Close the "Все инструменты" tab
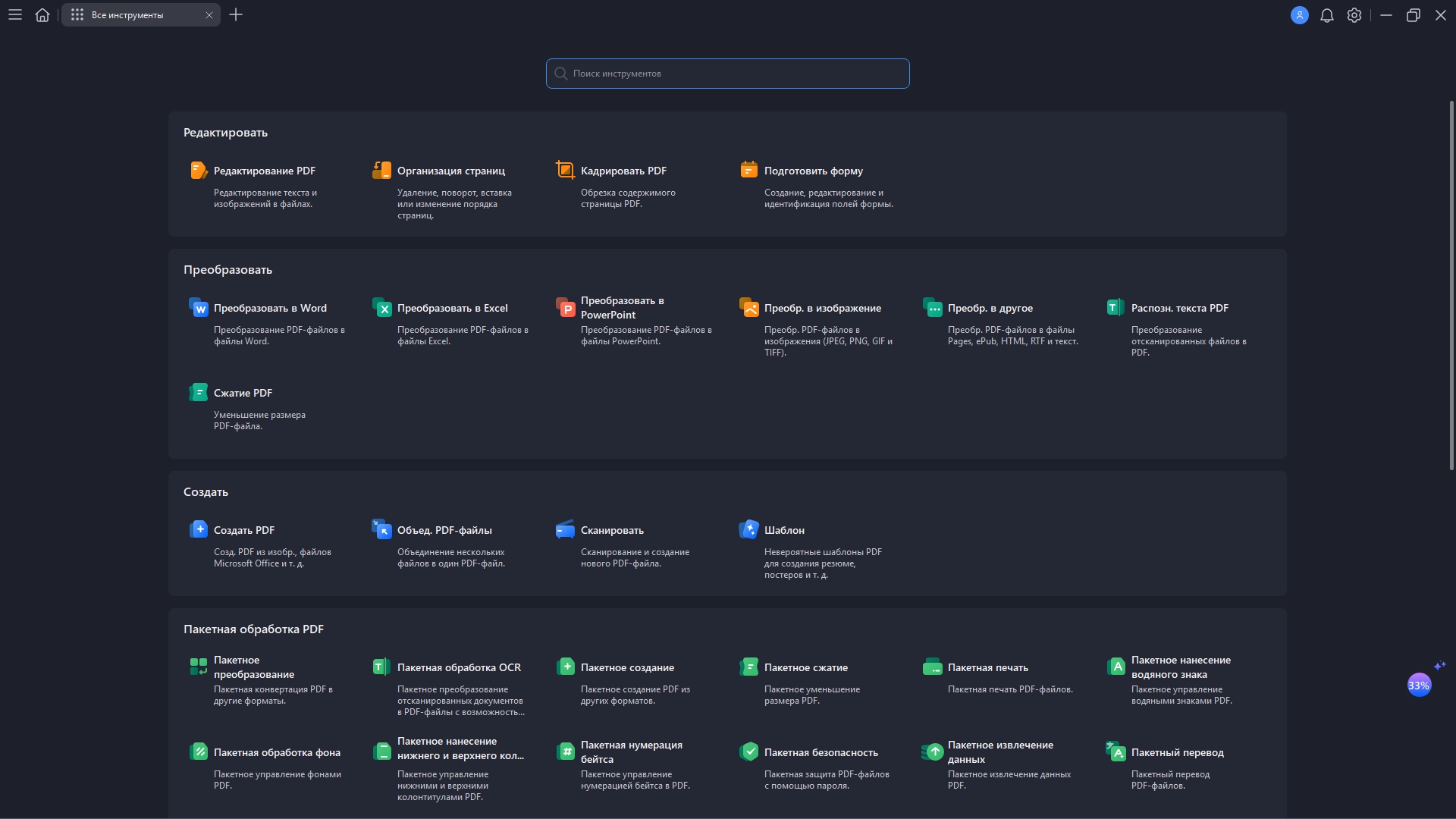1456x819 pixels. pyautogui.click(x=209, y=15)
